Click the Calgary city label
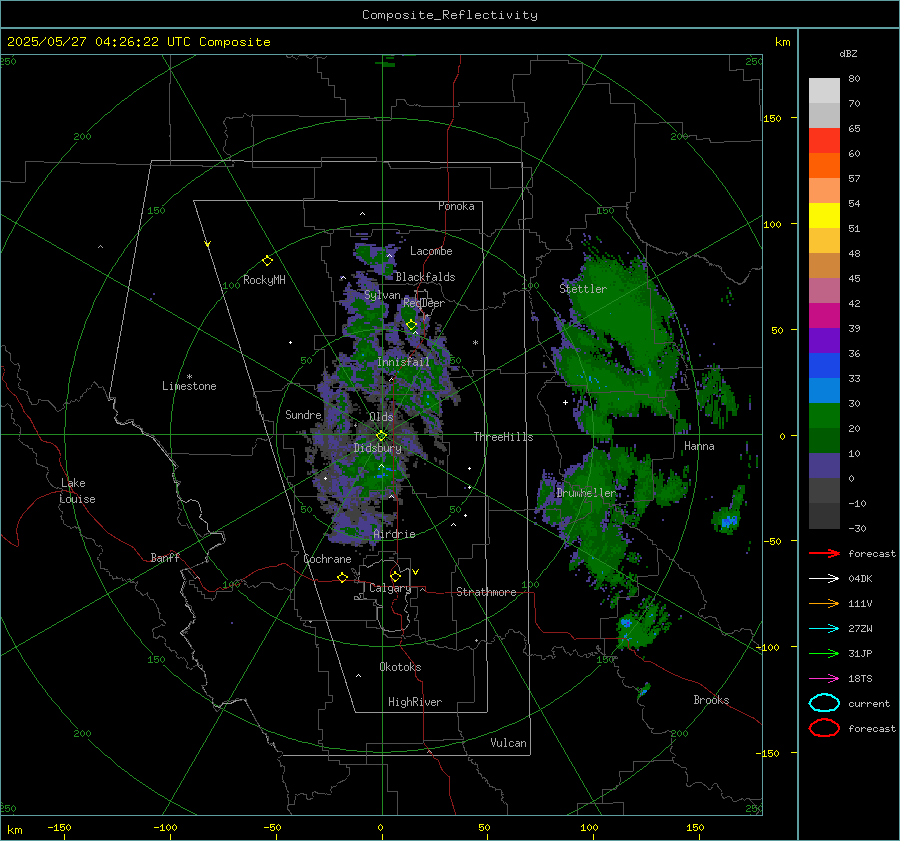900x841 pixels. click(x=390, y=588)
